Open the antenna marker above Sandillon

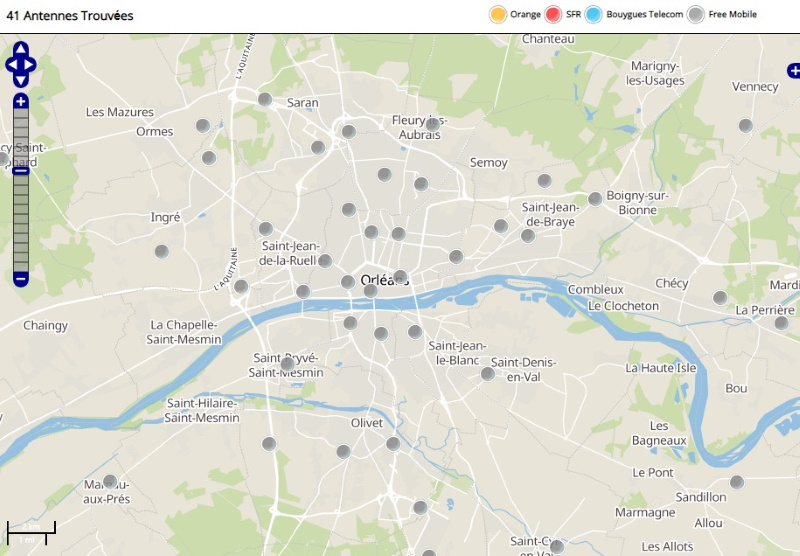737,482
